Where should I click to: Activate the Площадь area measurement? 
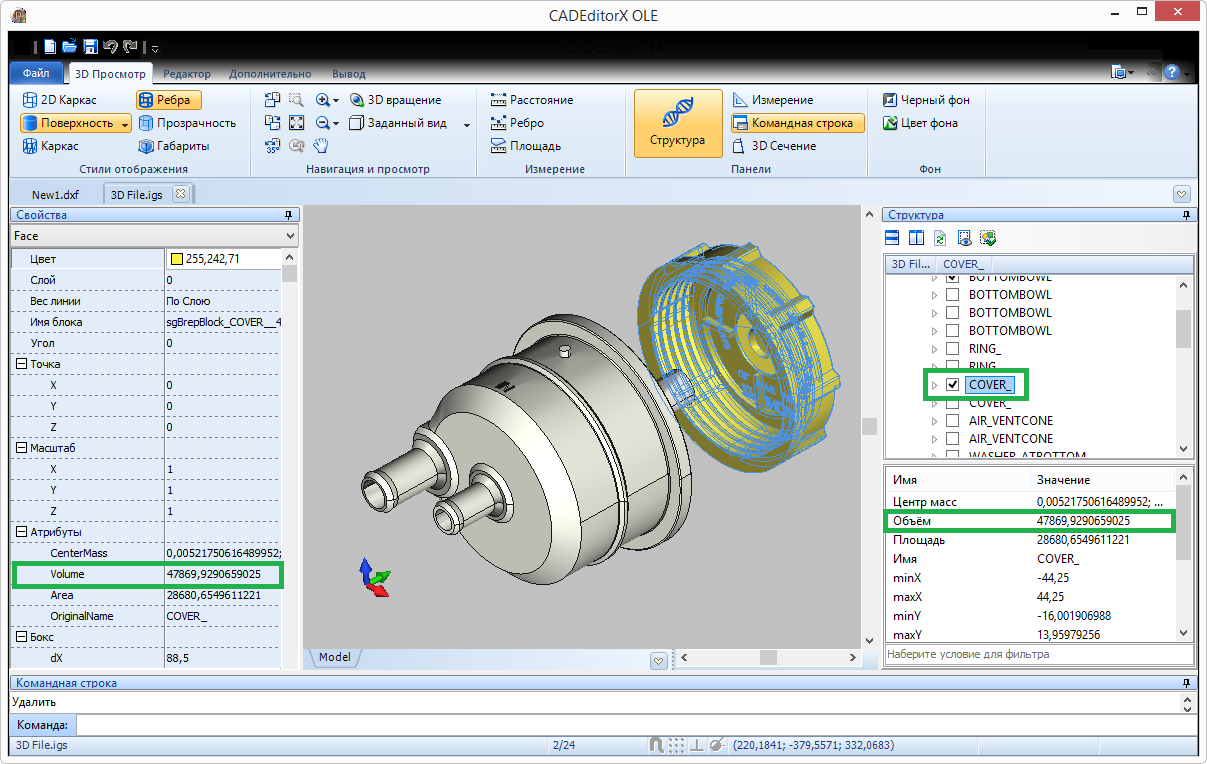pyautogui.click(x=525, y=146)
